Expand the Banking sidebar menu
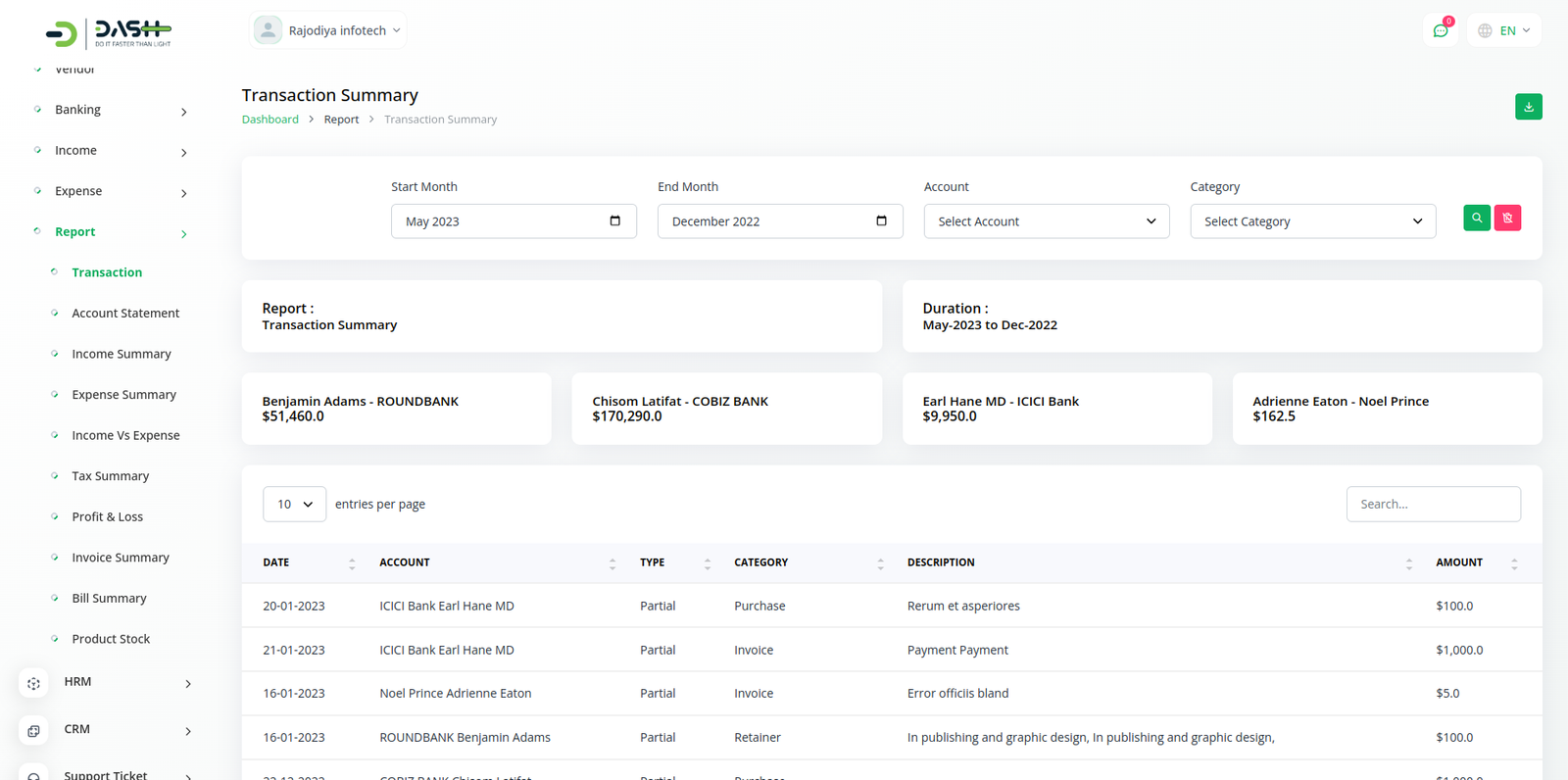 [110, 110]
